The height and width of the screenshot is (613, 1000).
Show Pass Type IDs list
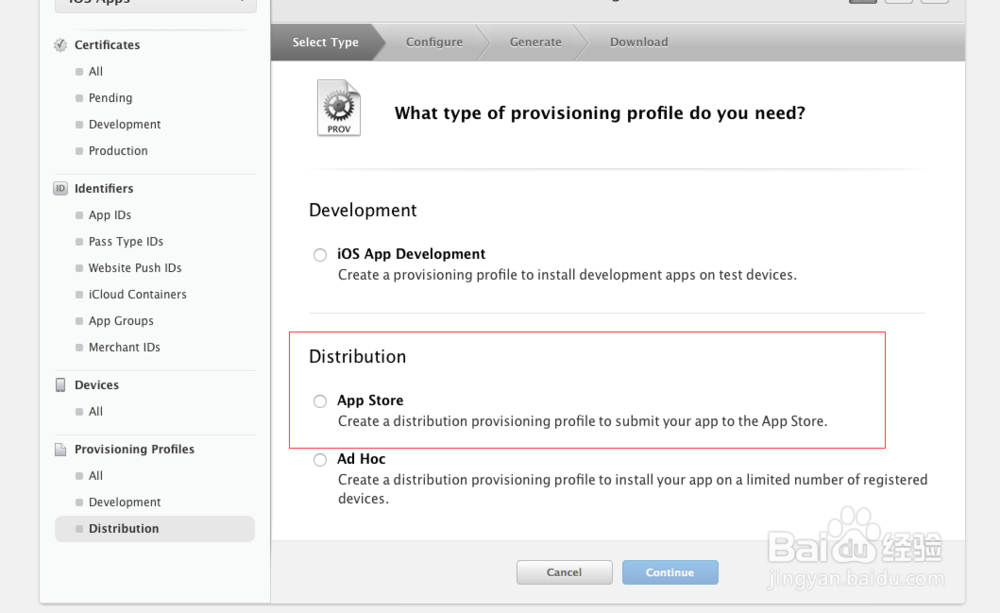click(x=126, y=242)
